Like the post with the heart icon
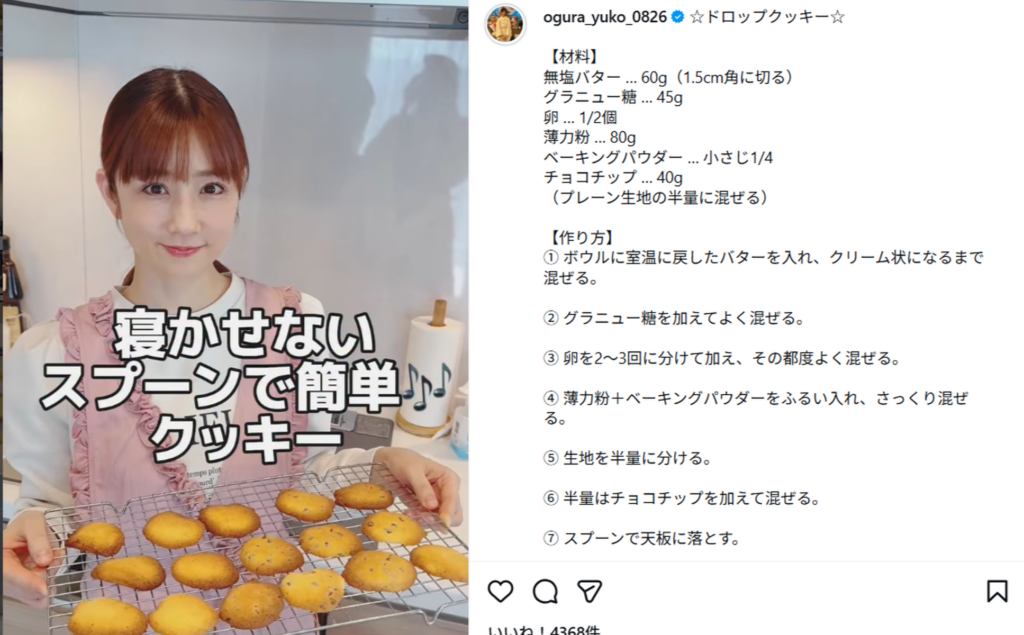Viewport: 1024px width, 635px height. 500,591
